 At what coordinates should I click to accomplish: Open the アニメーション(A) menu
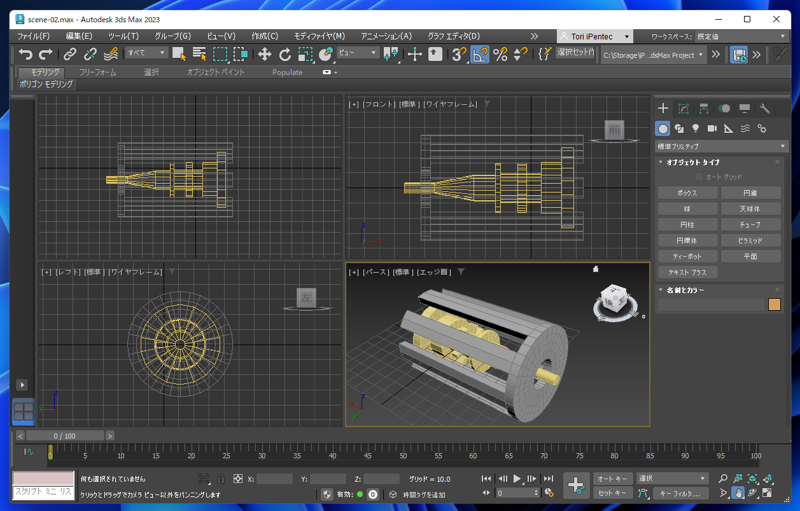click(x=386, y=36)
